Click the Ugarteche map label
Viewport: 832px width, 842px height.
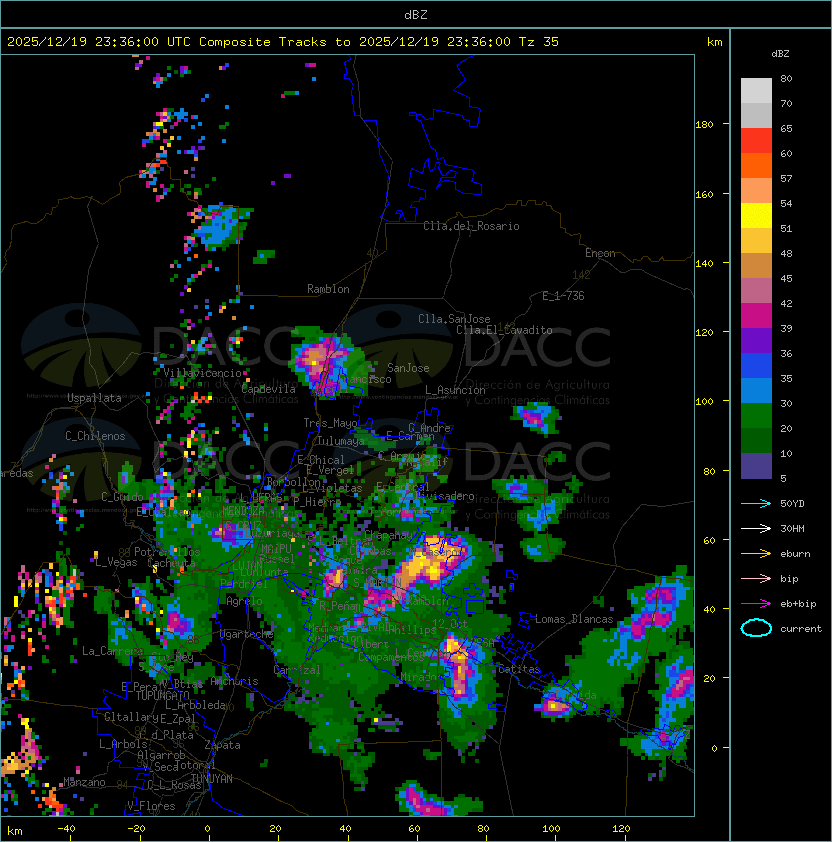pyautogui.click(x=247, y=634)
